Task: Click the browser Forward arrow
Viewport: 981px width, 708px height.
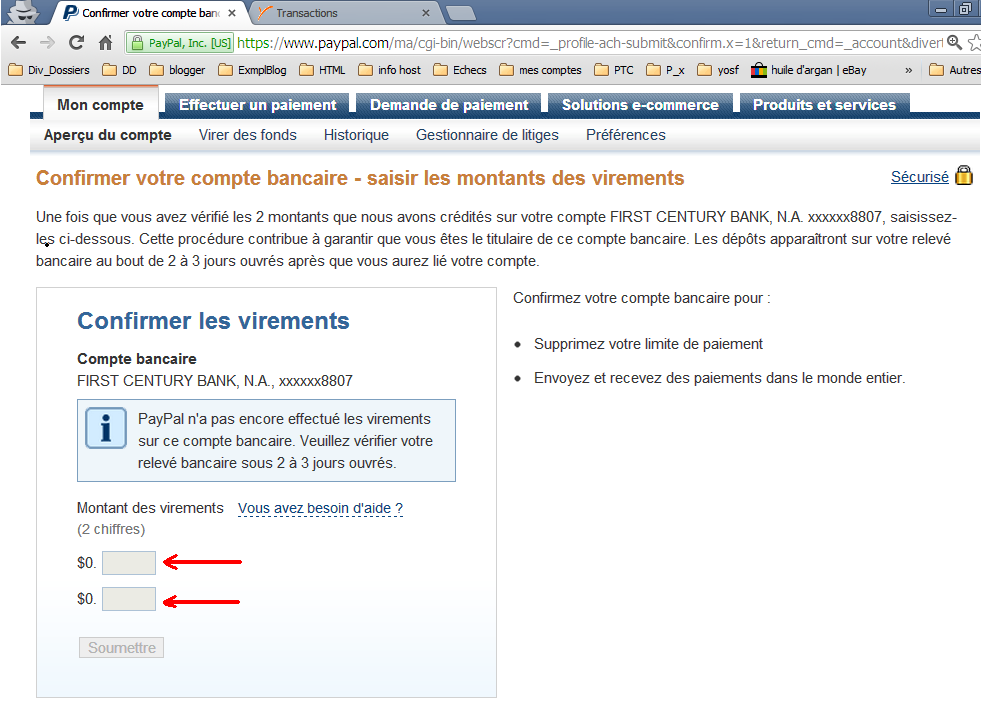Action: 47,43
